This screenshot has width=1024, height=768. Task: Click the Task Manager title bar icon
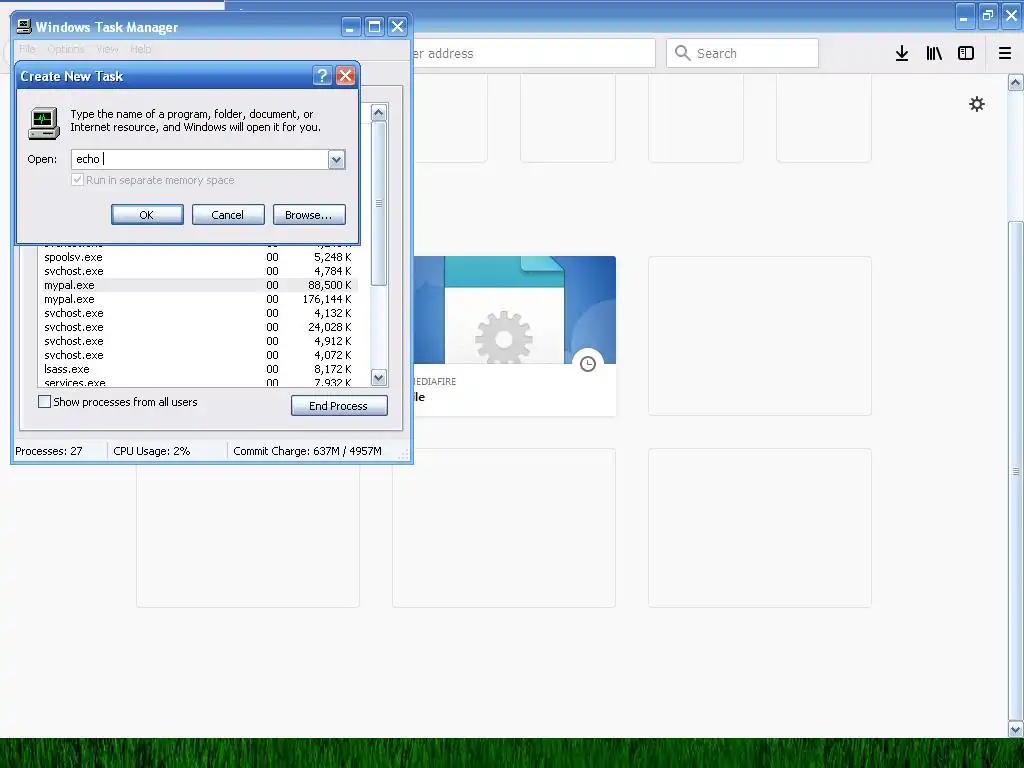click(24, 26)
